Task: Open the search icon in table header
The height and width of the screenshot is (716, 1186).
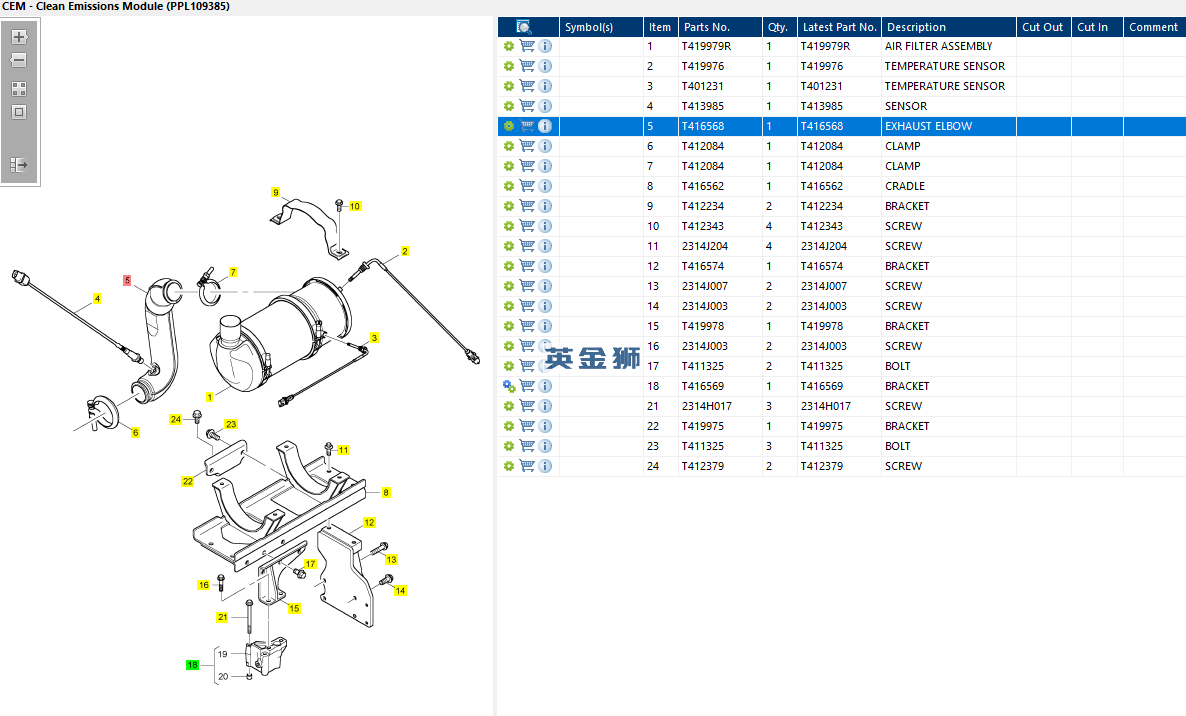Action: coord(523,27)
